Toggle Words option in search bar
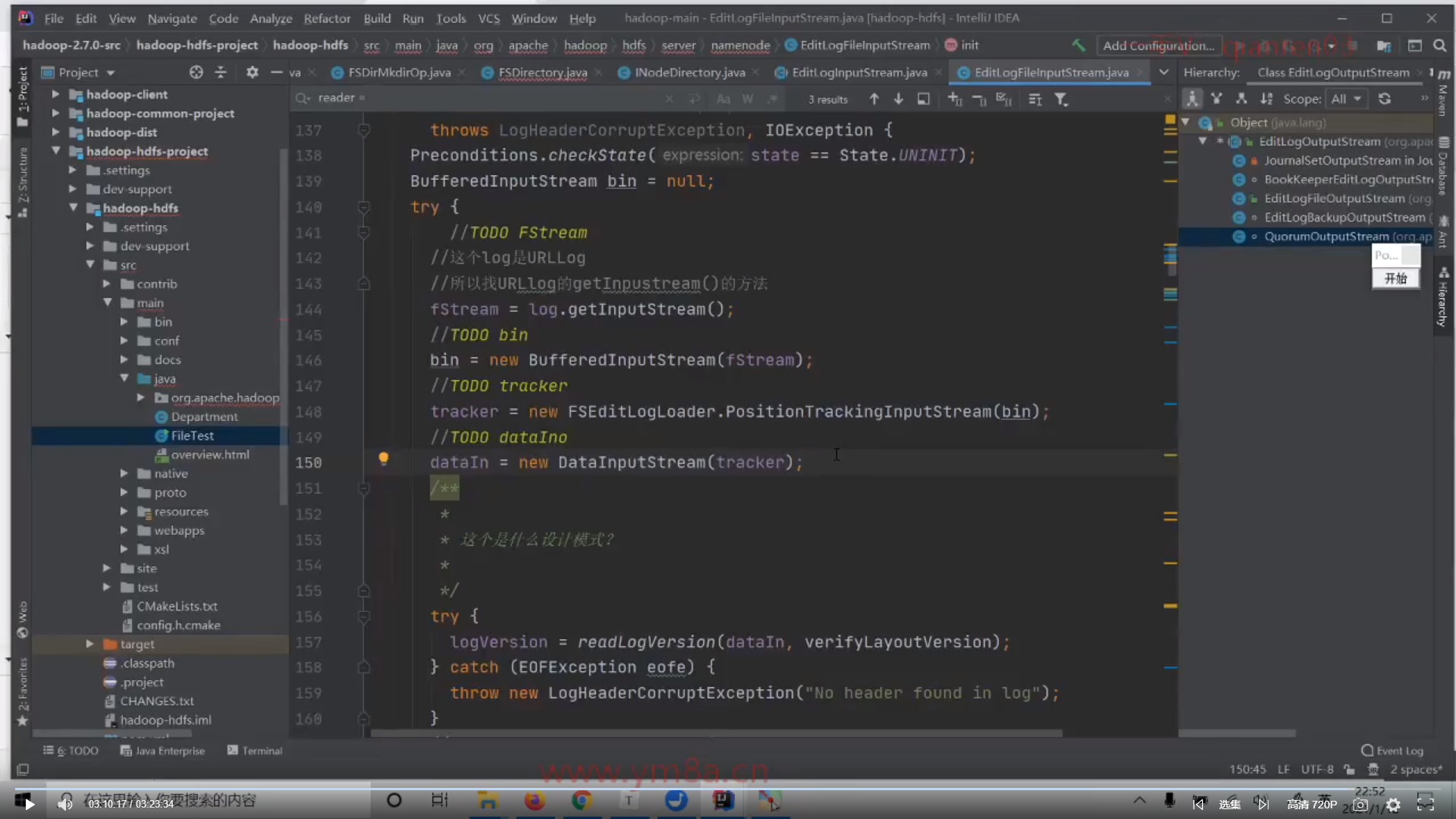 (747, 99)
